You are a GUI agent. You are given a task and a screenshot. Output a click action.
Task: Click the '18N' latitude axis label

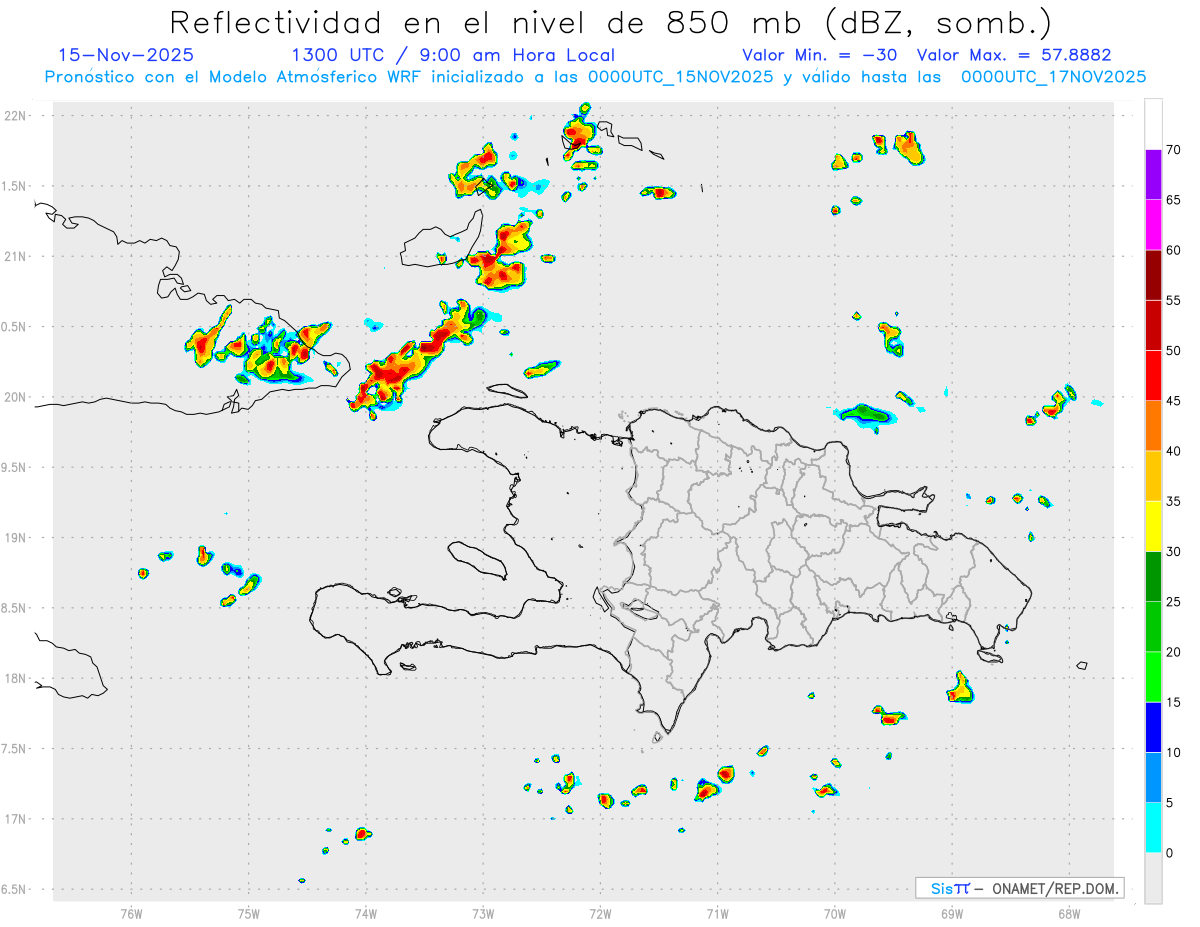coord(17,678)
